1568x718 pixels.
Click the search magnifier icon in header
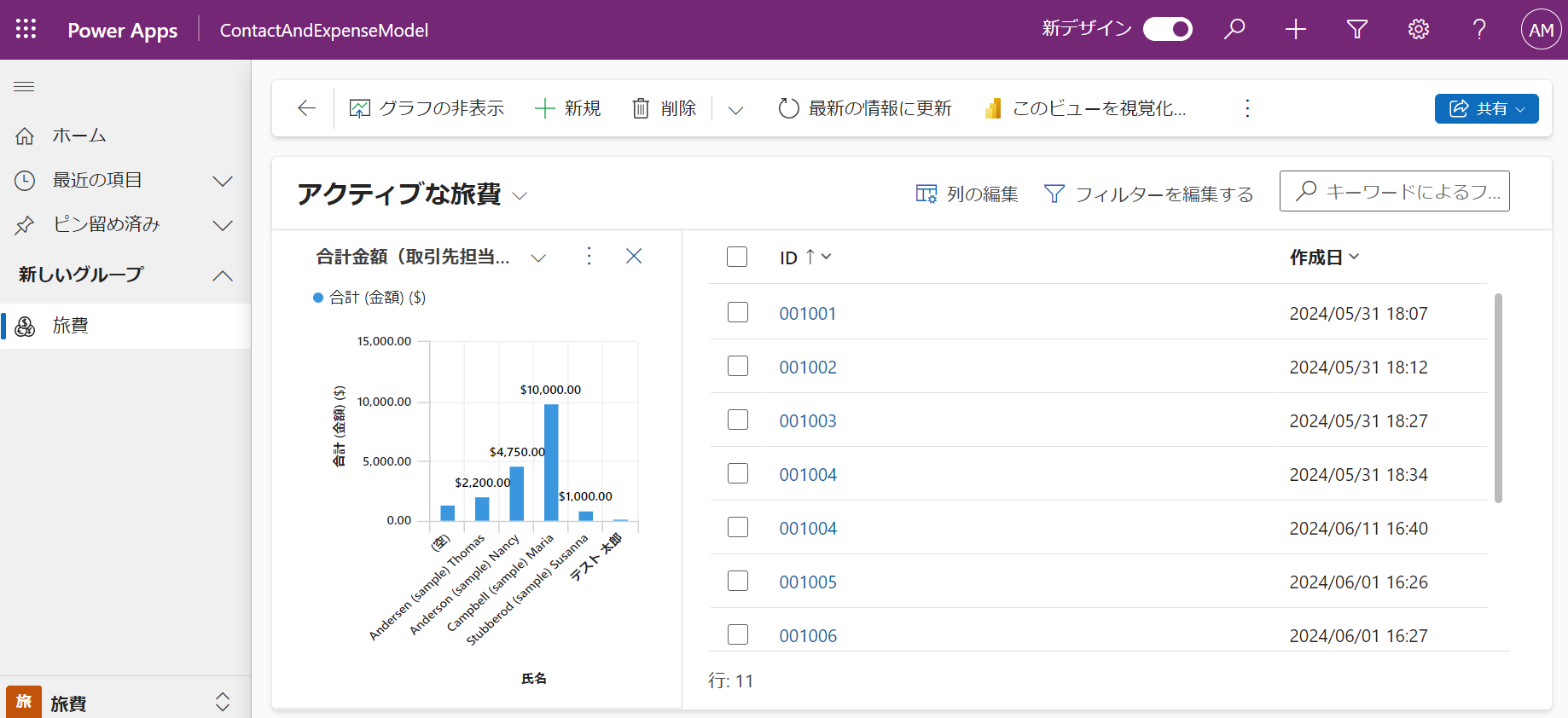1234,30
